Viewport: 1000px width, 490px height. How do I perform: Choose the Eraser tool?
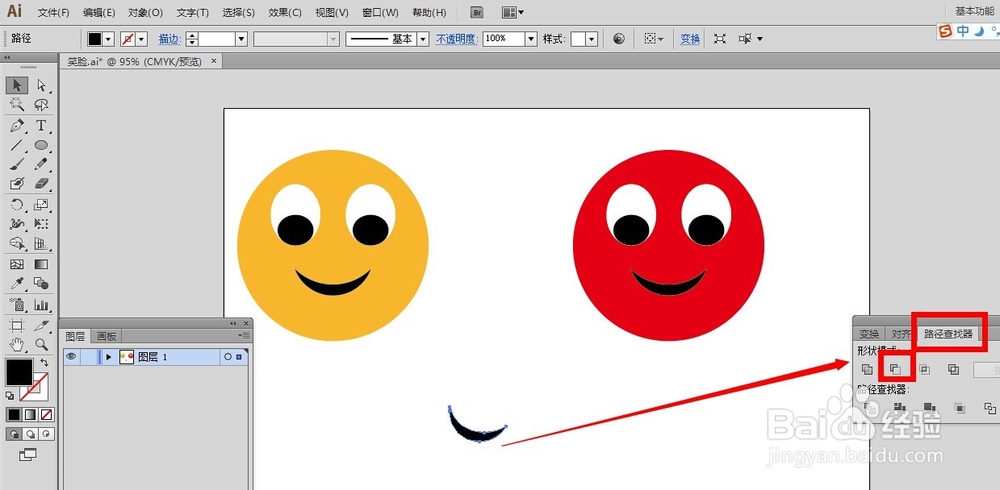click(x=41, y=184)
